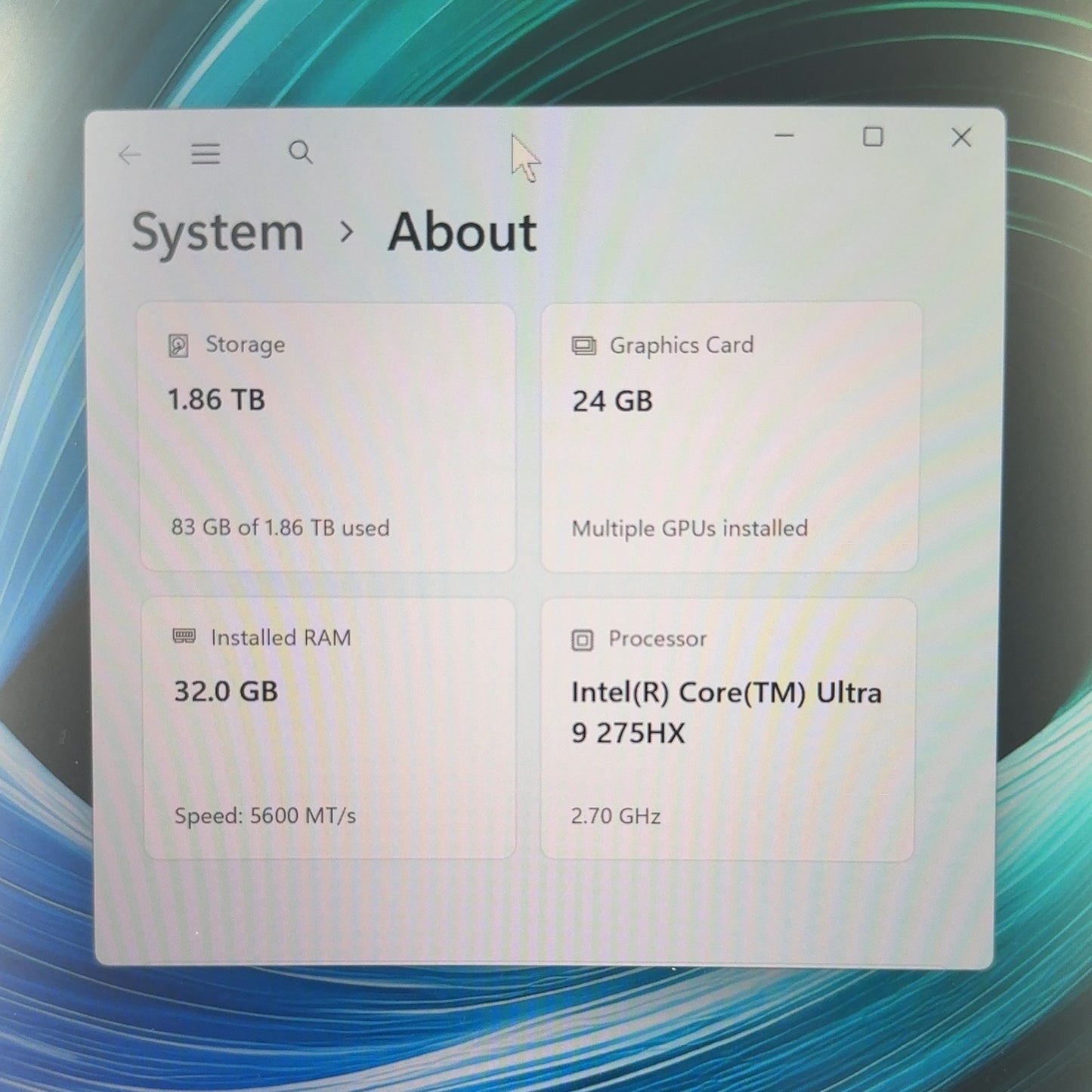This screenshot has width=1092, height=1092.
Task: Click "Speed: 5600 MT/s" text
Action: [x=265, y=816]
